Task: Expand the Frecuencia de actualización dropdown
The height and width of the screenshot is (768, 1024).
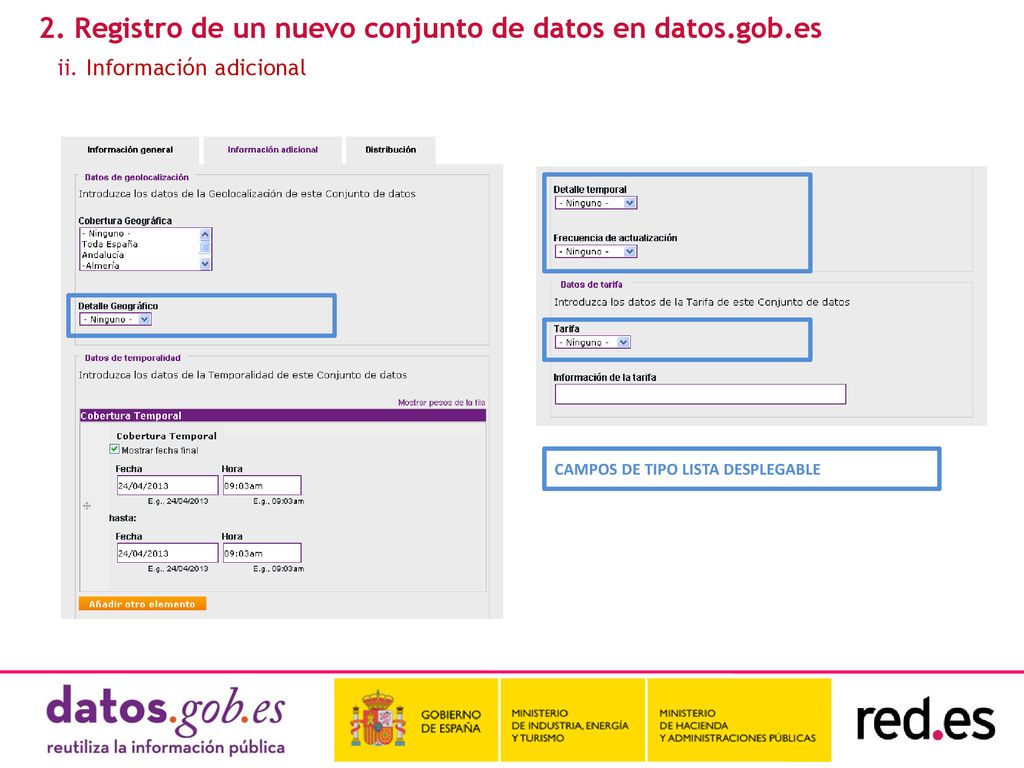Action: (596, 251)
